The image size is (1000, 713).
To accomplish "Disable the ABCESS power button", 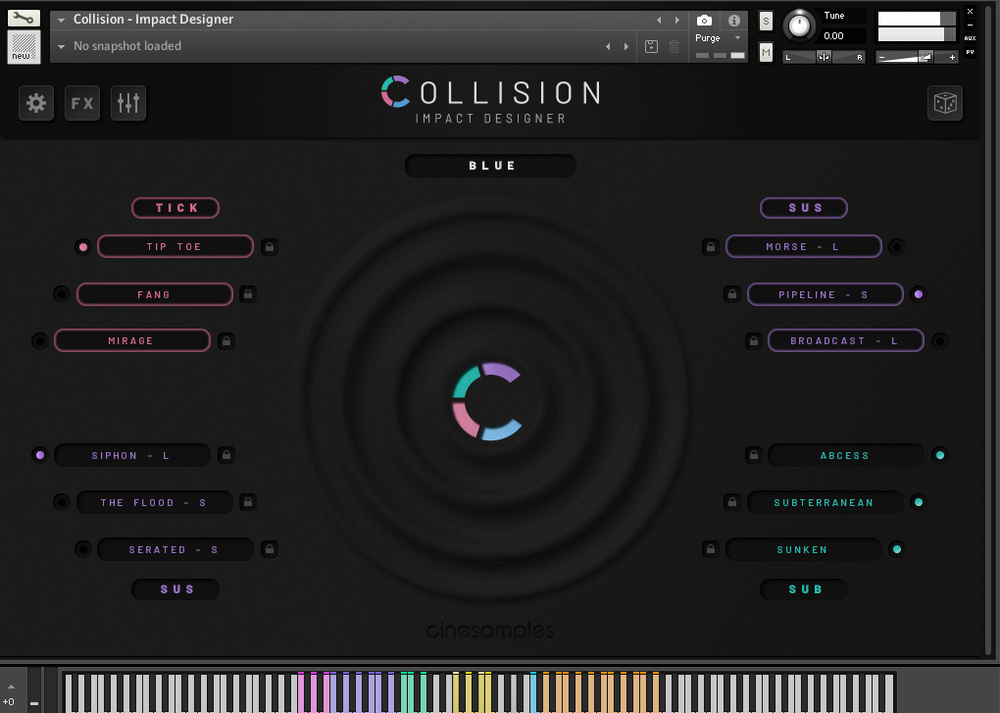I will click(939, 455).
